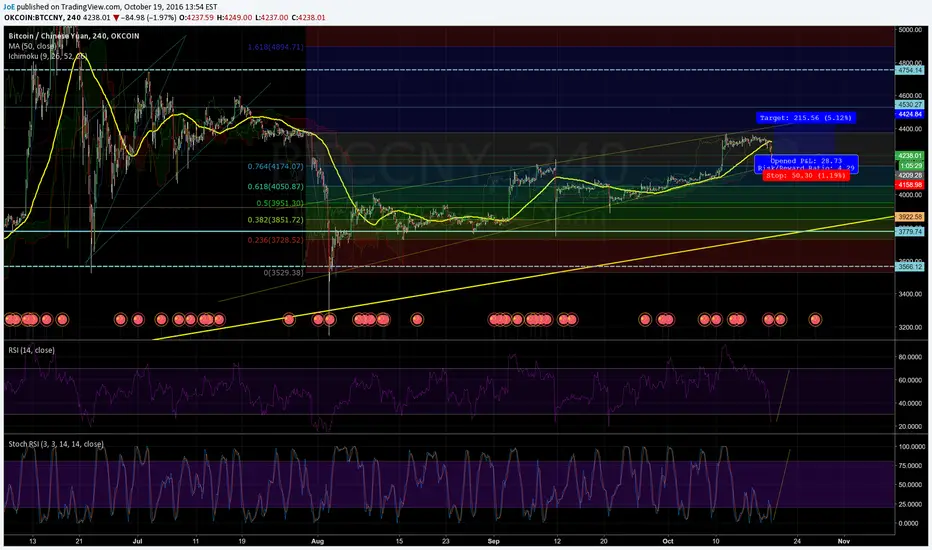
Task: Click the lone red marker below mid-August
Action: coord(417,319)
